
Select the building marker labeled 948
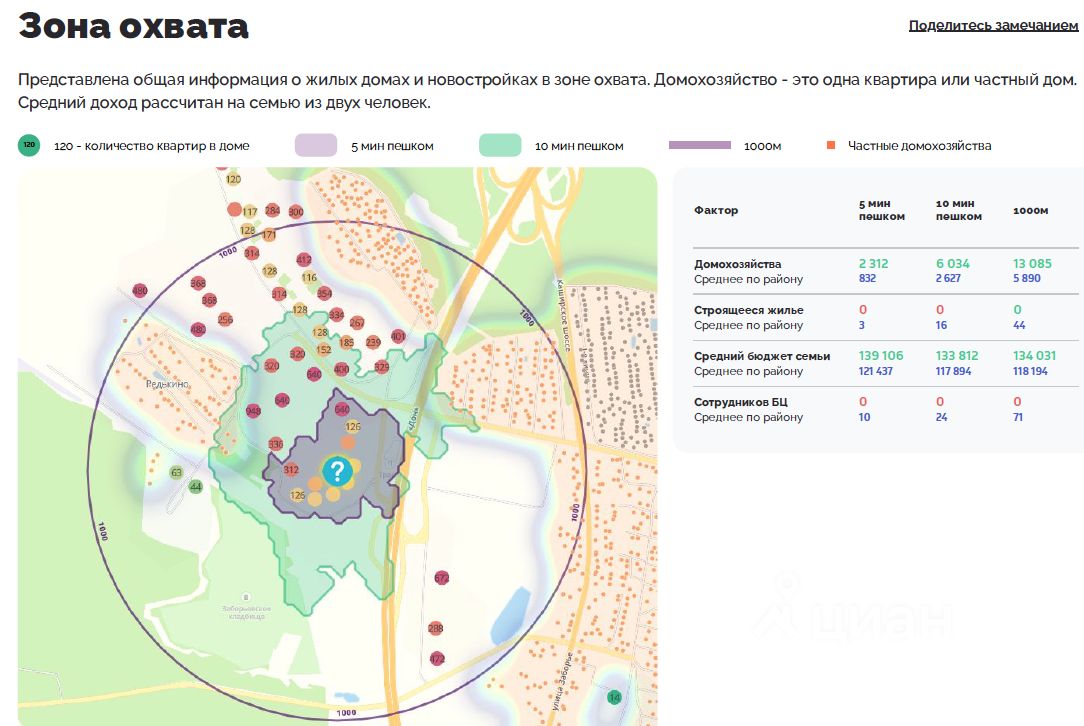click(x=253, y=411)
